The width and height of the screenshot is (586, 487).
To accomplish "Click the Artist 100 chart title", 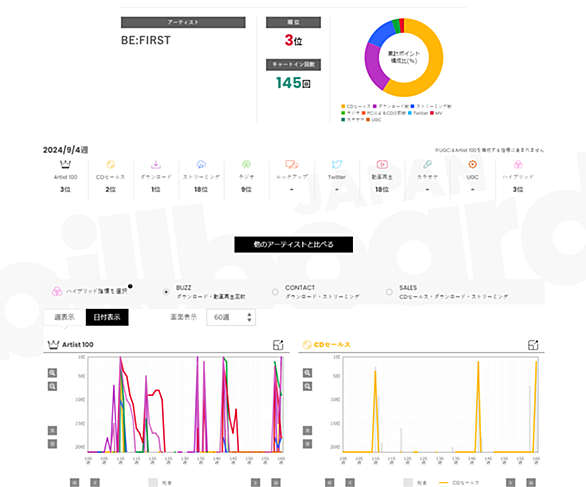I will 78,345.
